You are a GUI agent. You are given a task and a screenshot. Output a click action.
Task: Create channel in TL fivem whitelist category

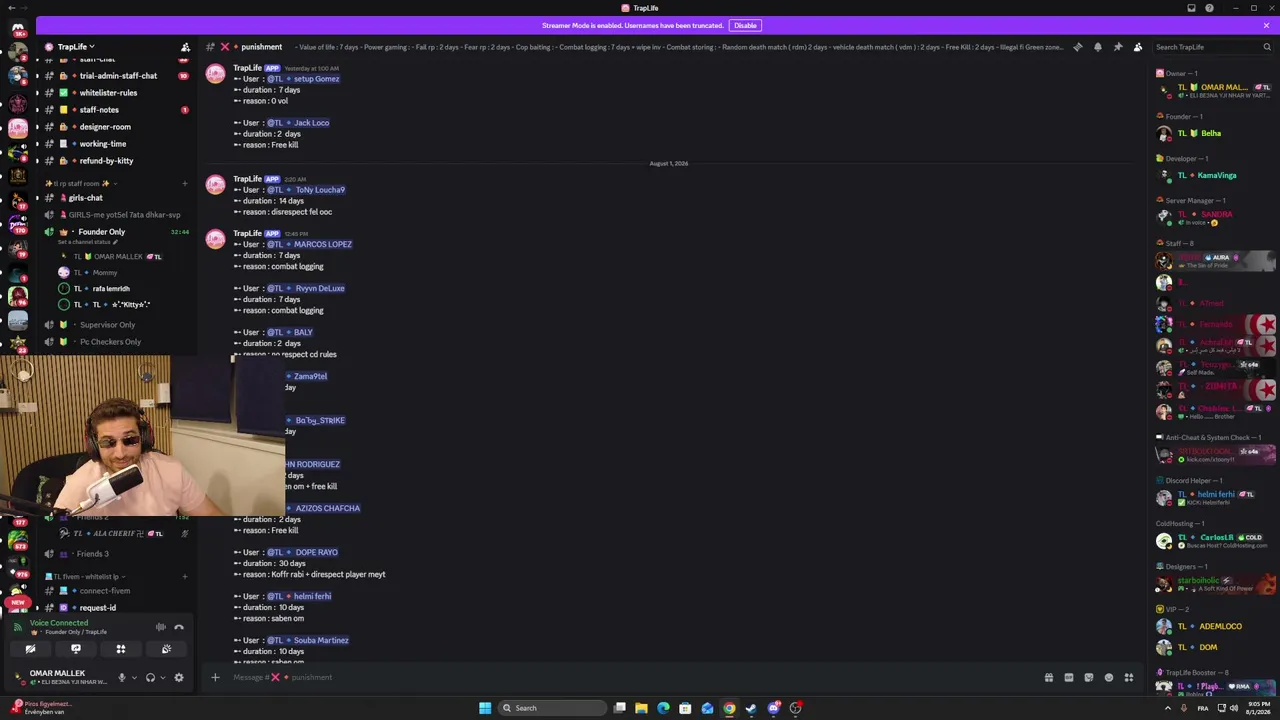(x=184, y=577)
